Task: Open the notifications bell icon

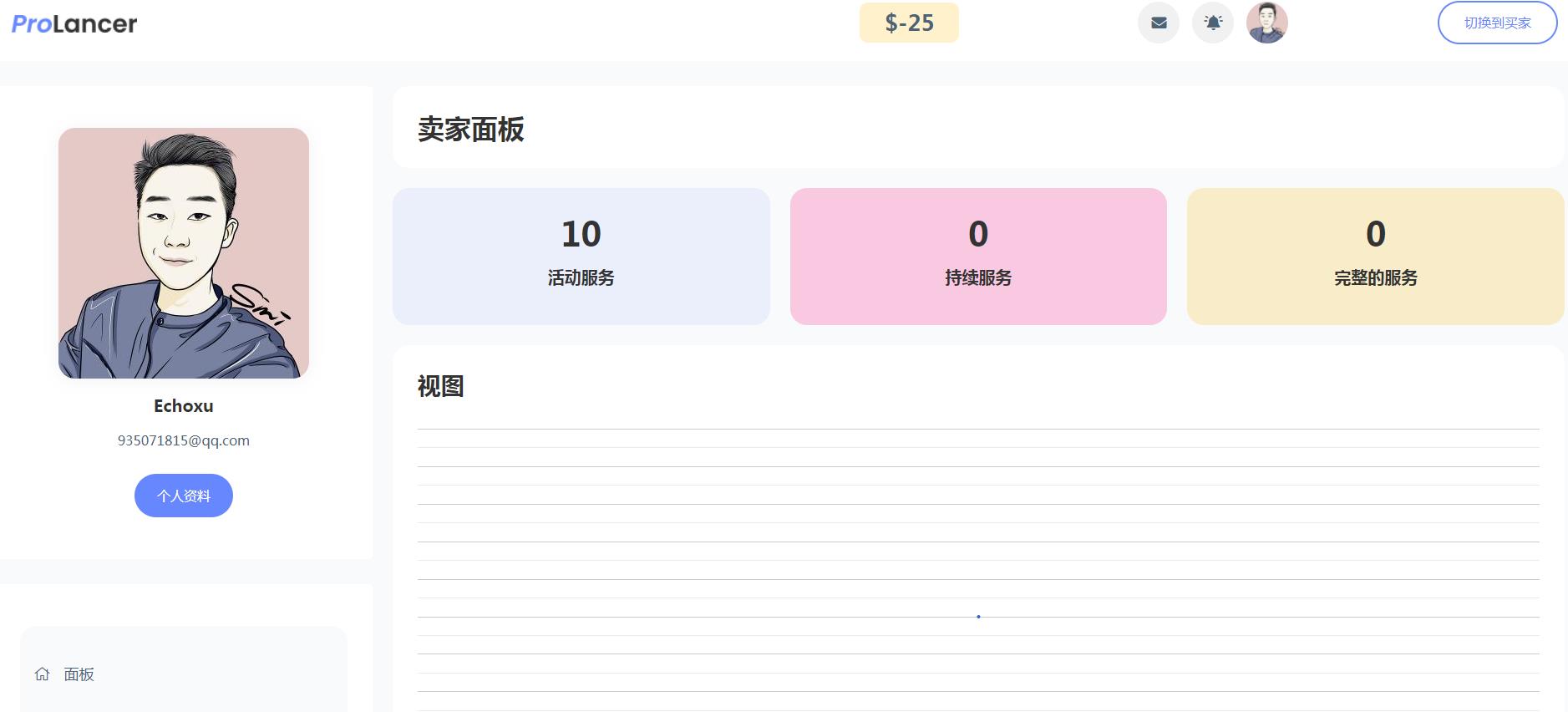Action: [1213, 23]
